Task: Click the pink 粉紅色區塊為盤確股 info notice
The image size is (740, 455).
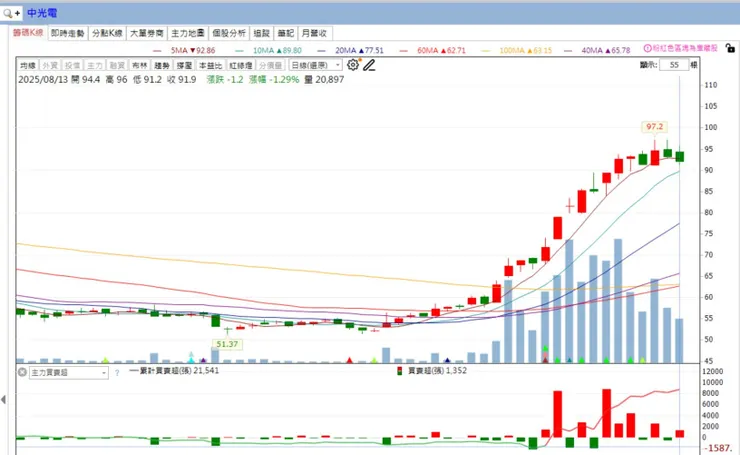Action: [x=681, y=48]
